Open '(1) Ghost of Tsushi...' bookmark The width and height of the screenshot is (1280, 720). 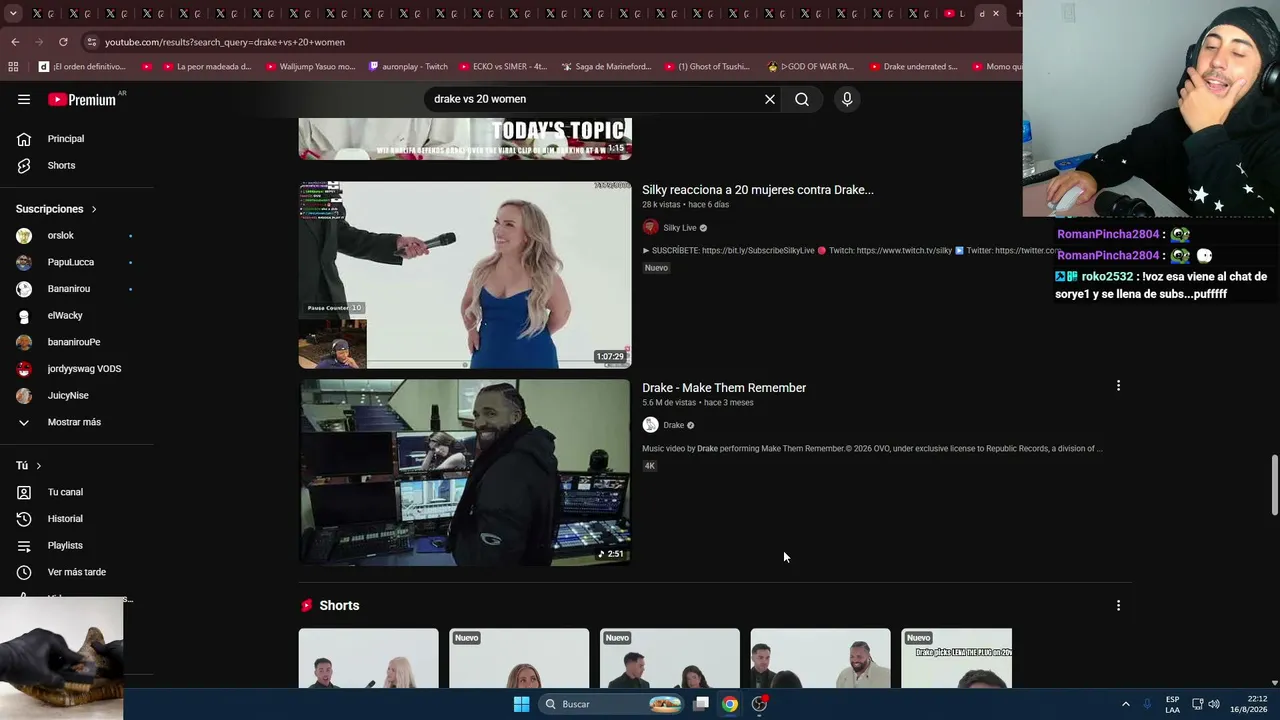pos(706,67)
